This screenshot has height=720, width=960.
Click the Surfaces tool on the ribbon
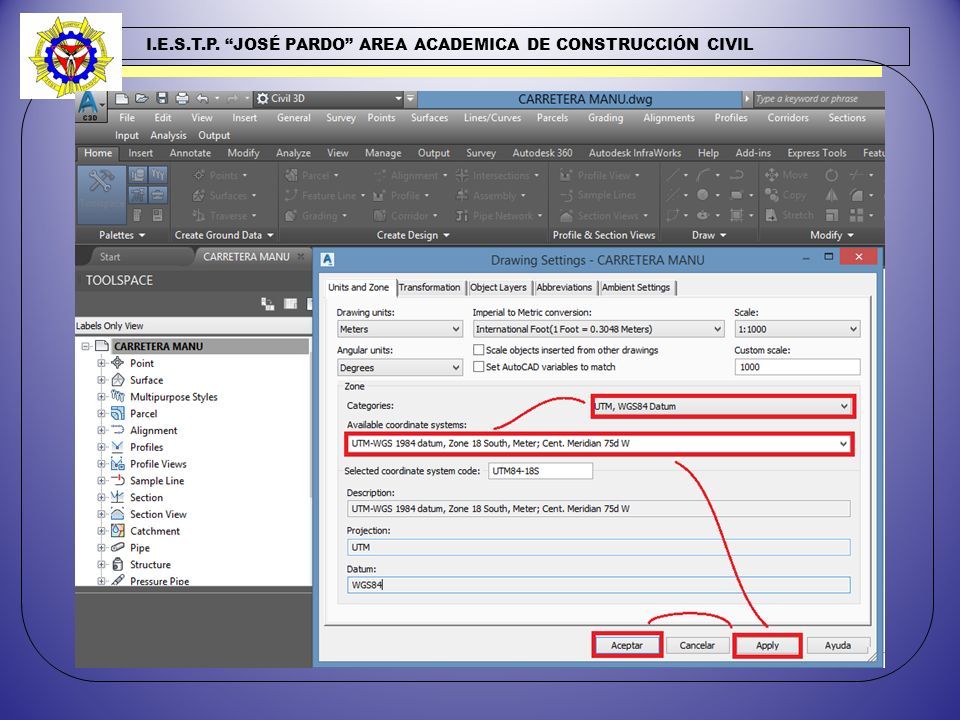224,196
